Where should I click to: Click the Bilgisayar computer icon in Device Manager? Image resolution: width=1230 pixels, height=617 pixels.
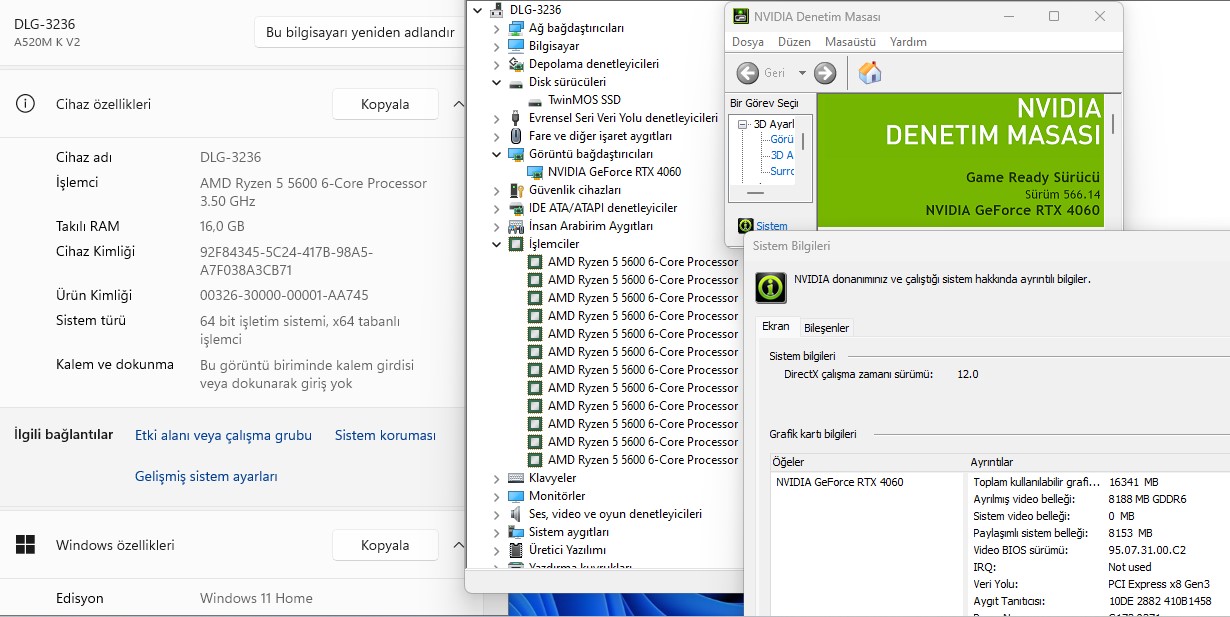pyautogui.click(x=516, y=46)
